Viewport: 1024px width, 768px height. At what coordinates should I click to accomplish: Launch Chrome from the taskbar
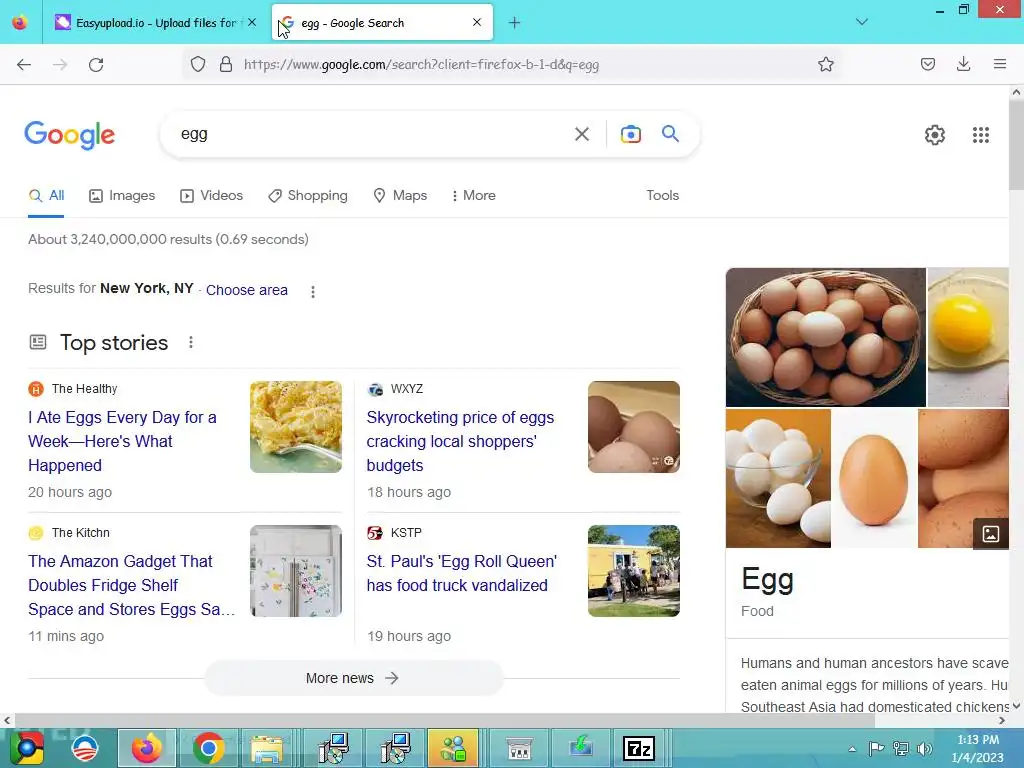click(x=208, y=748)
